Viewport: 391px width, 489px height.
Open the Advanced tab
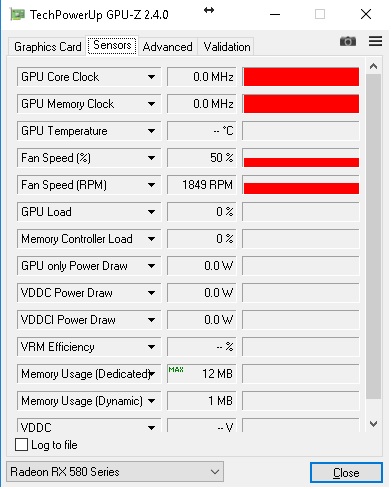(x=168, y=47)
